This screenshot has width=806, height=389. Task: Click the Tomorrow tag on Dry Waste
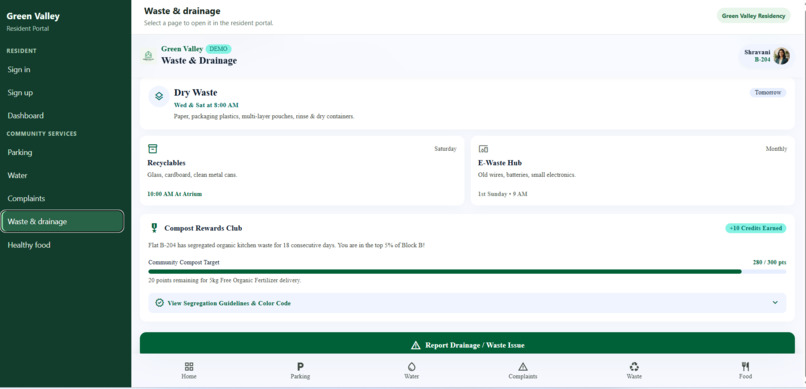coord(767,92)
